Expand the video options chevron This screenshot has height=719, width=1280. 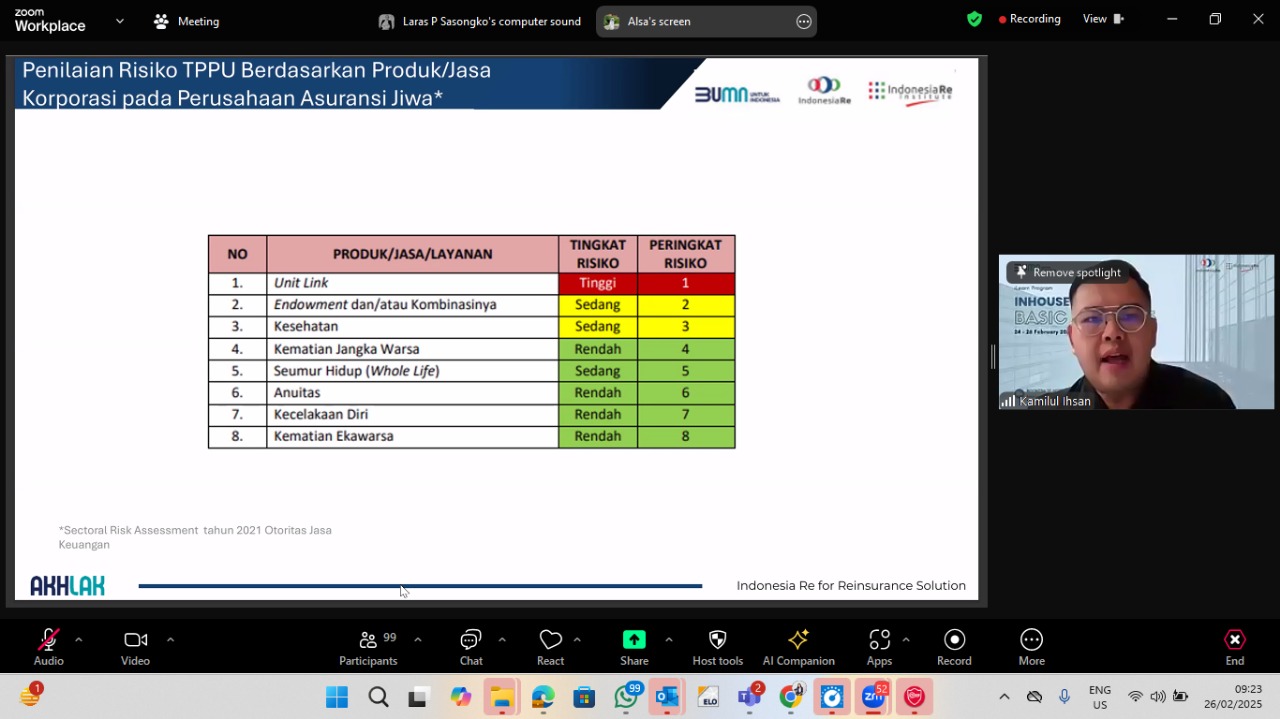click(170, 640)
